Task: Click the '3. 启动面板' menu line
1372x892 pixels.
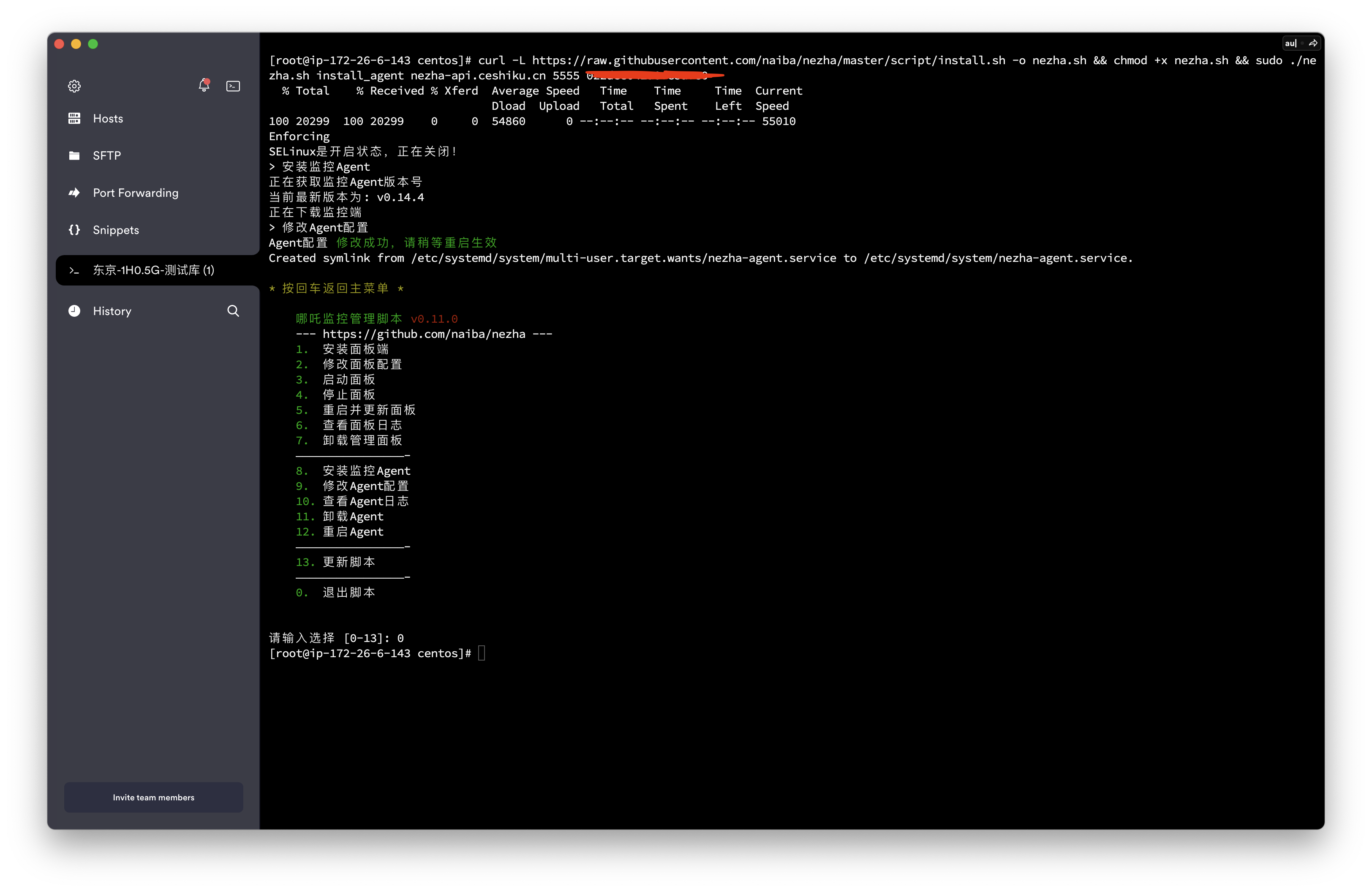Action: [335, 380]
